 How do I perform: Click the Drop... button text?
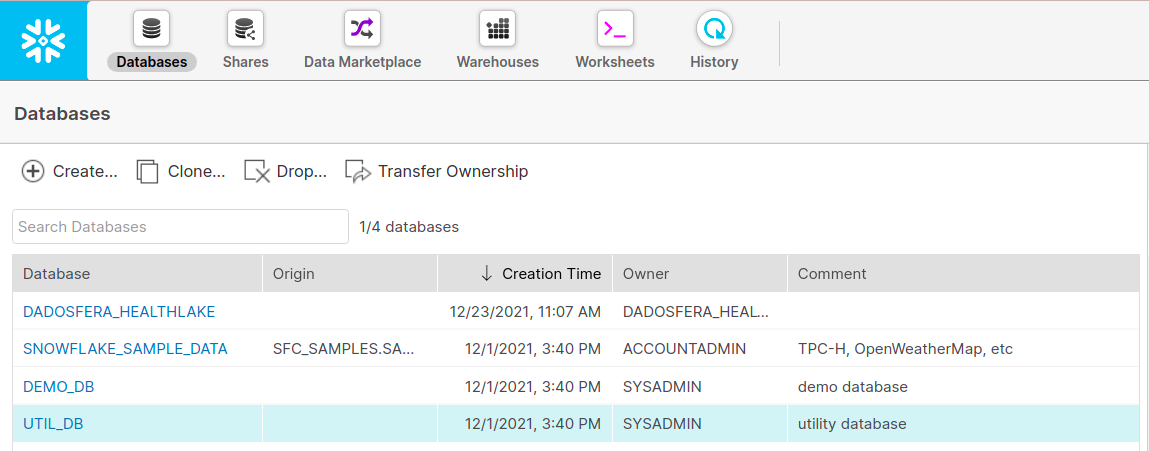pos(301,172)
